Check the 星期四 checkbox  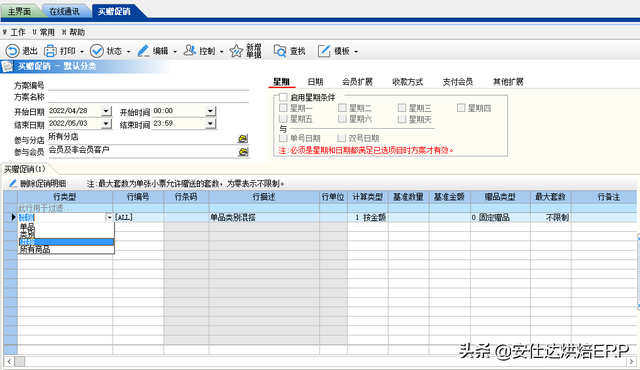tap(461, 108)
